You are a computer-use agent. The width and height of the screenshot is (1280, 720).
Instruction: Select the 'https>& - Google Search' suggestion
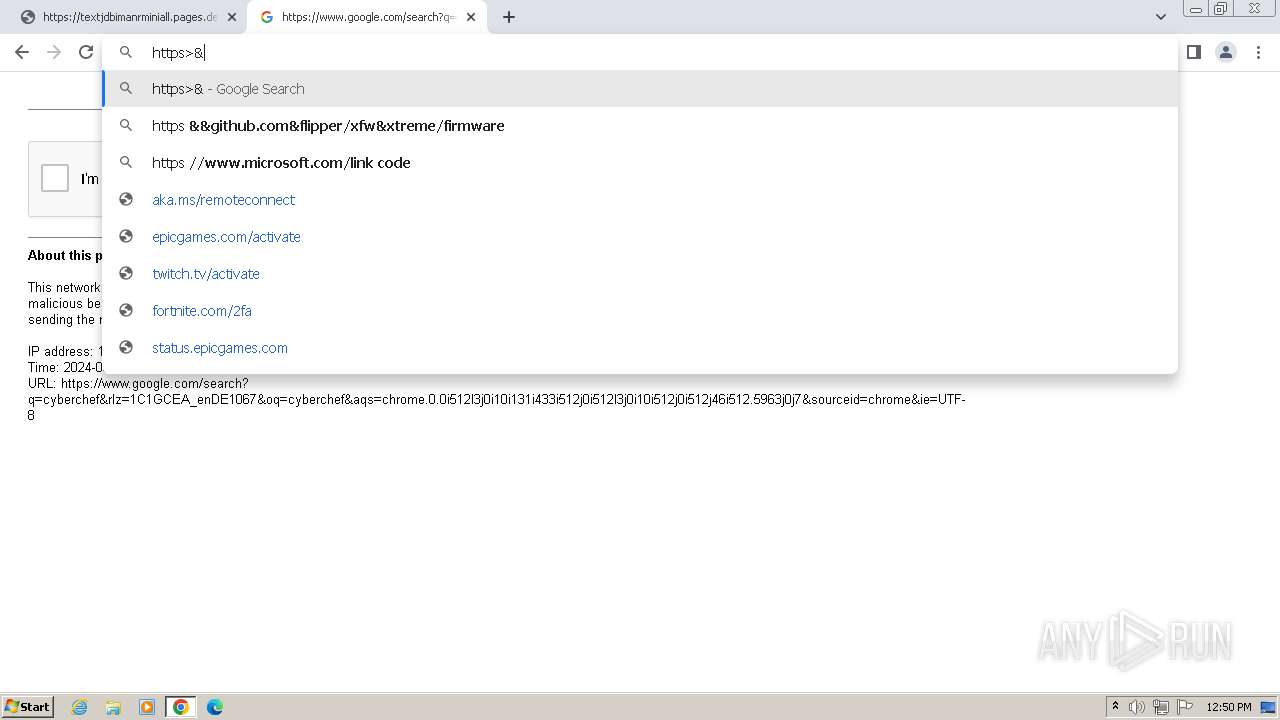click(640, 89)
